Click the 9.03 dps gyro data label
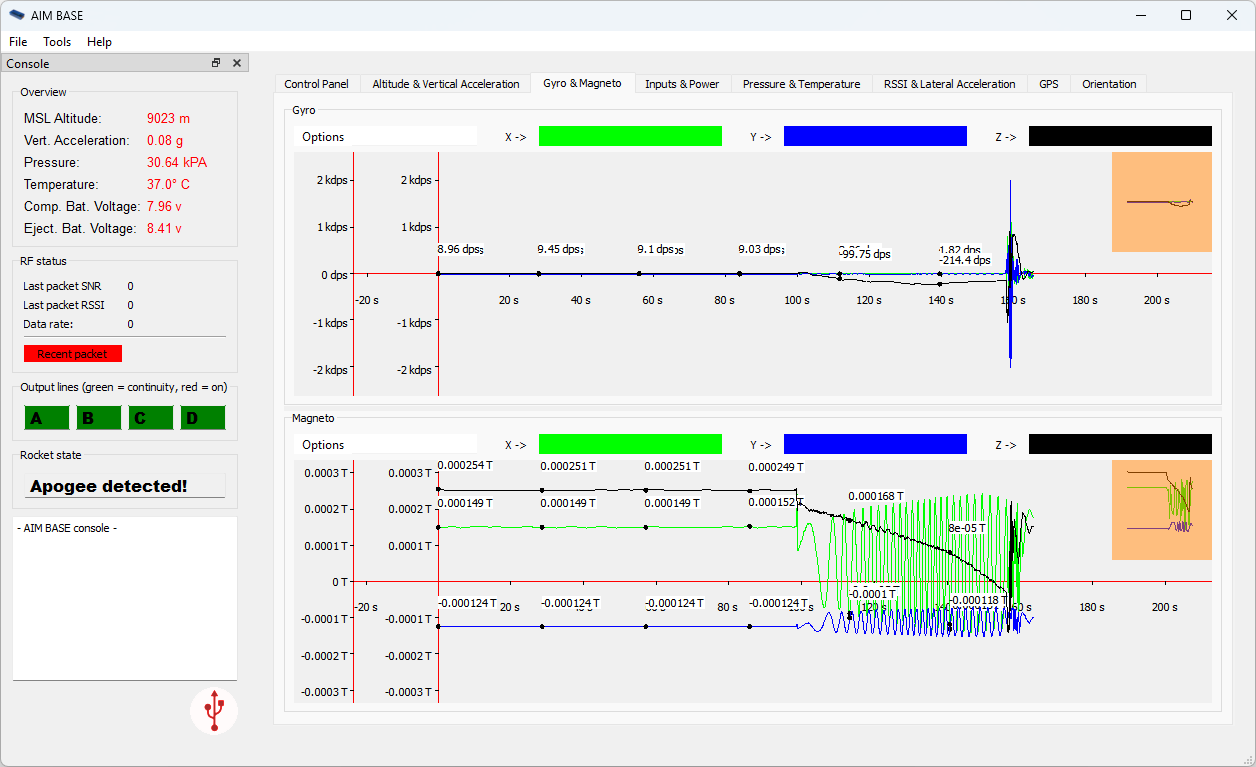The width and height of the screenshot is (1256, 767). (761, 250)
